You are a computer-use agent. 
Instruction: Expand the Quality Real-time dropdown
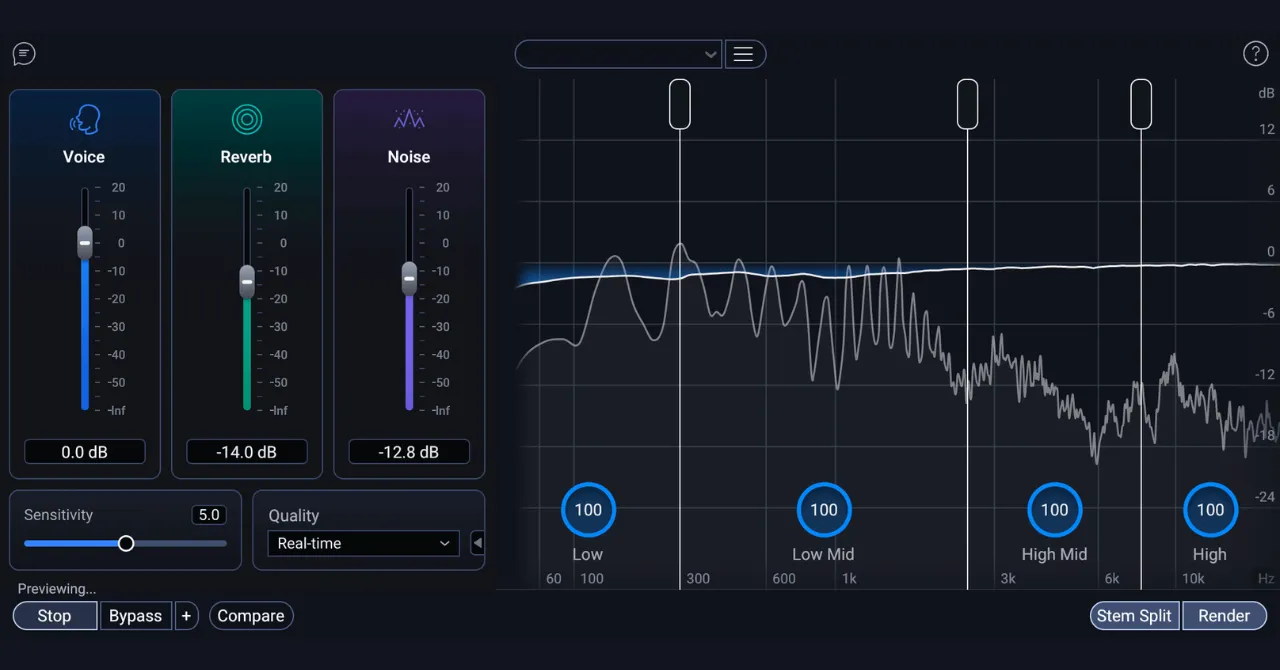click(x=363, y=543)
